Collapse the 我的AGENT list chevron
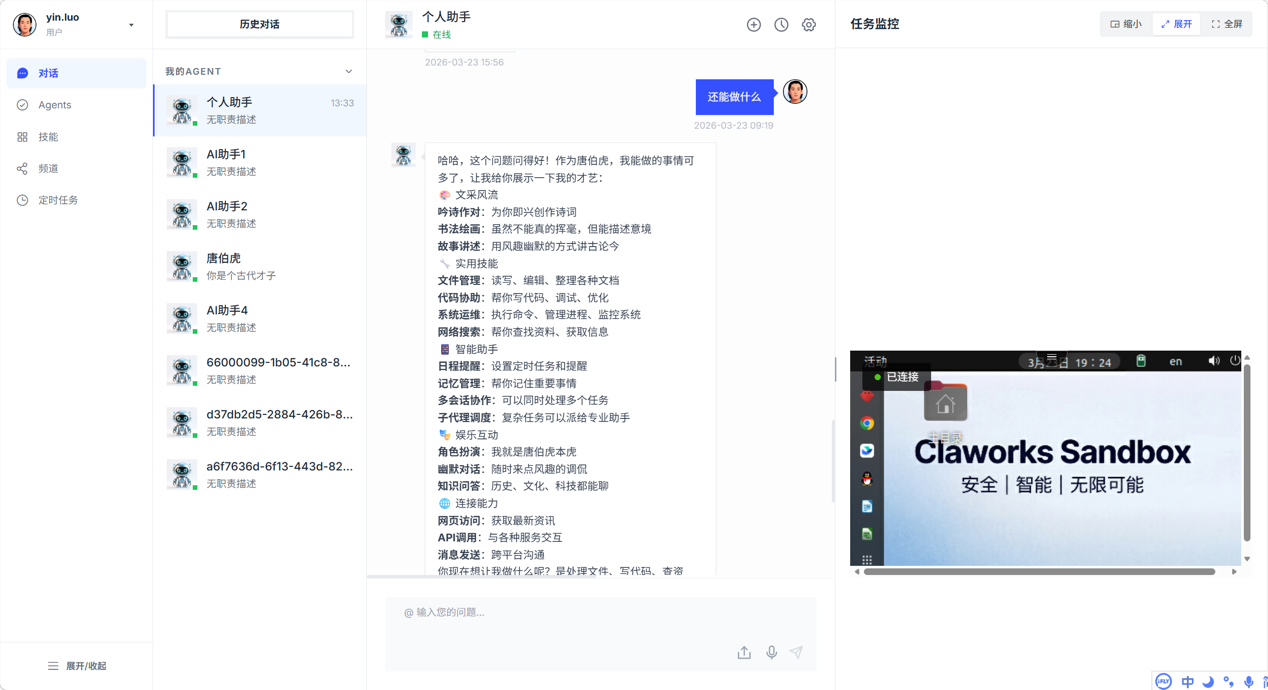Viewport: 1268px width, 690px height. [348, 71]
